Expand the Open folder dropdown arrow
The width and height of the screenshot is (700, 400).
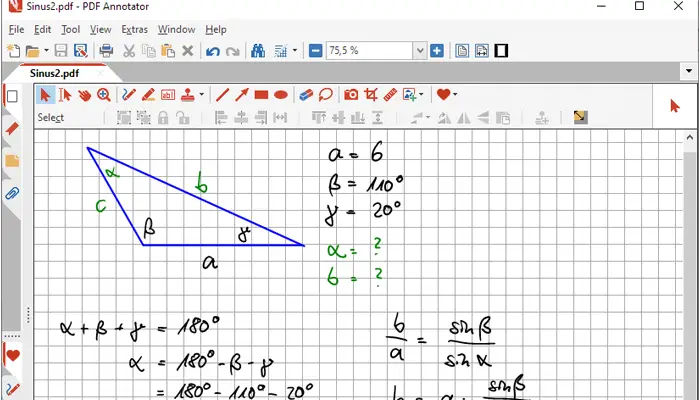46,51
